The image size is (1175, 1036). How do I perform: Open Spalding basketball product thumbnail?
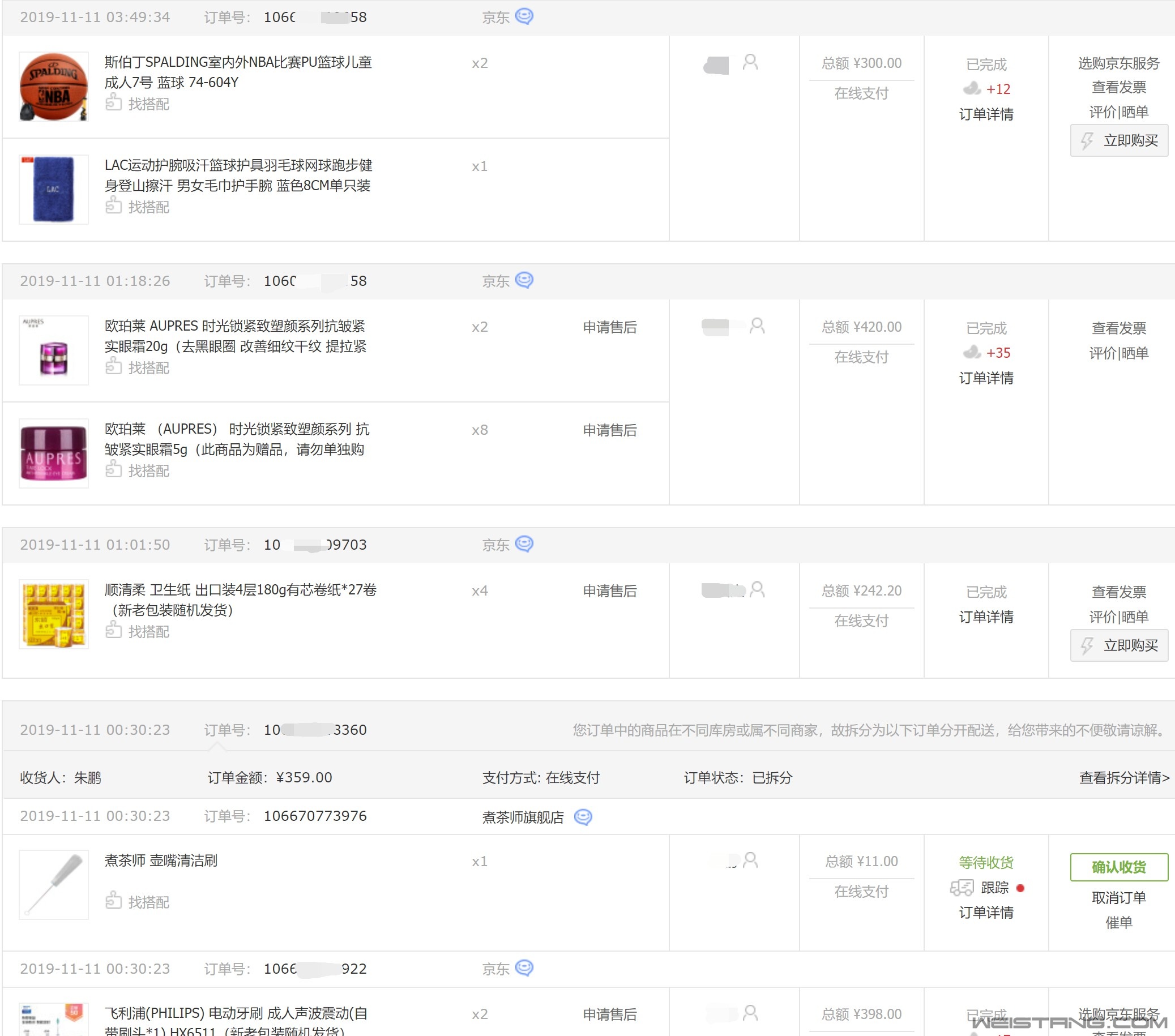53,86
